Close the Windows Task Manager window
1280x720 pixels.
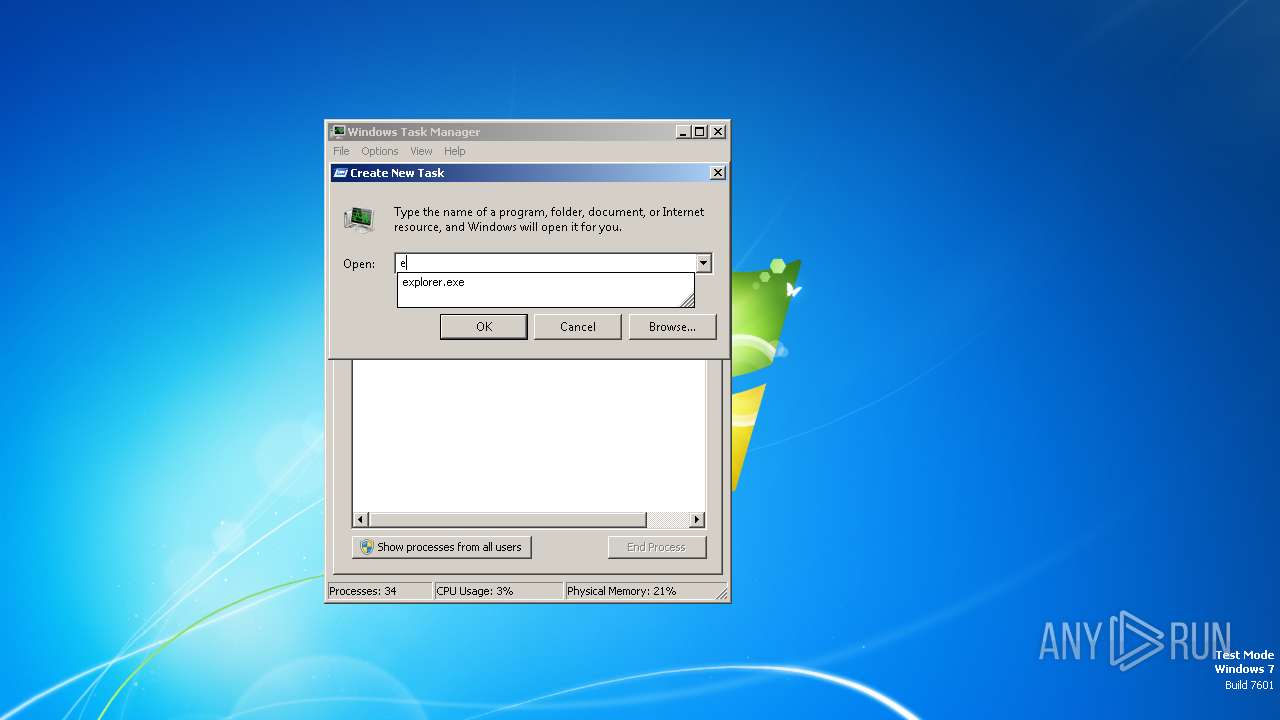tap(718, 132)
